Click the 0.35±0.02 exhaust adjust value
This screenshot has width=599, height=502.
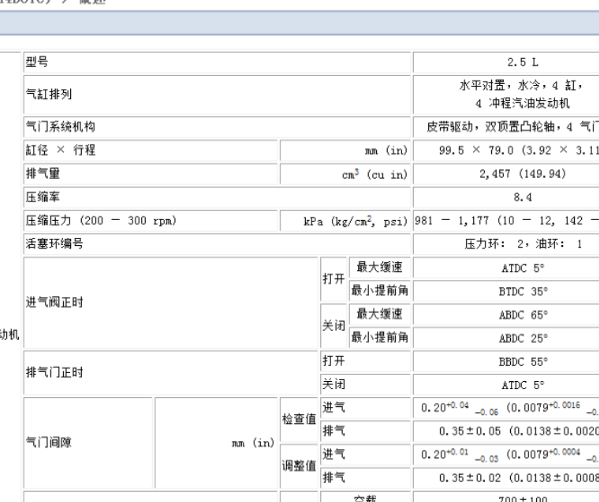519,478
